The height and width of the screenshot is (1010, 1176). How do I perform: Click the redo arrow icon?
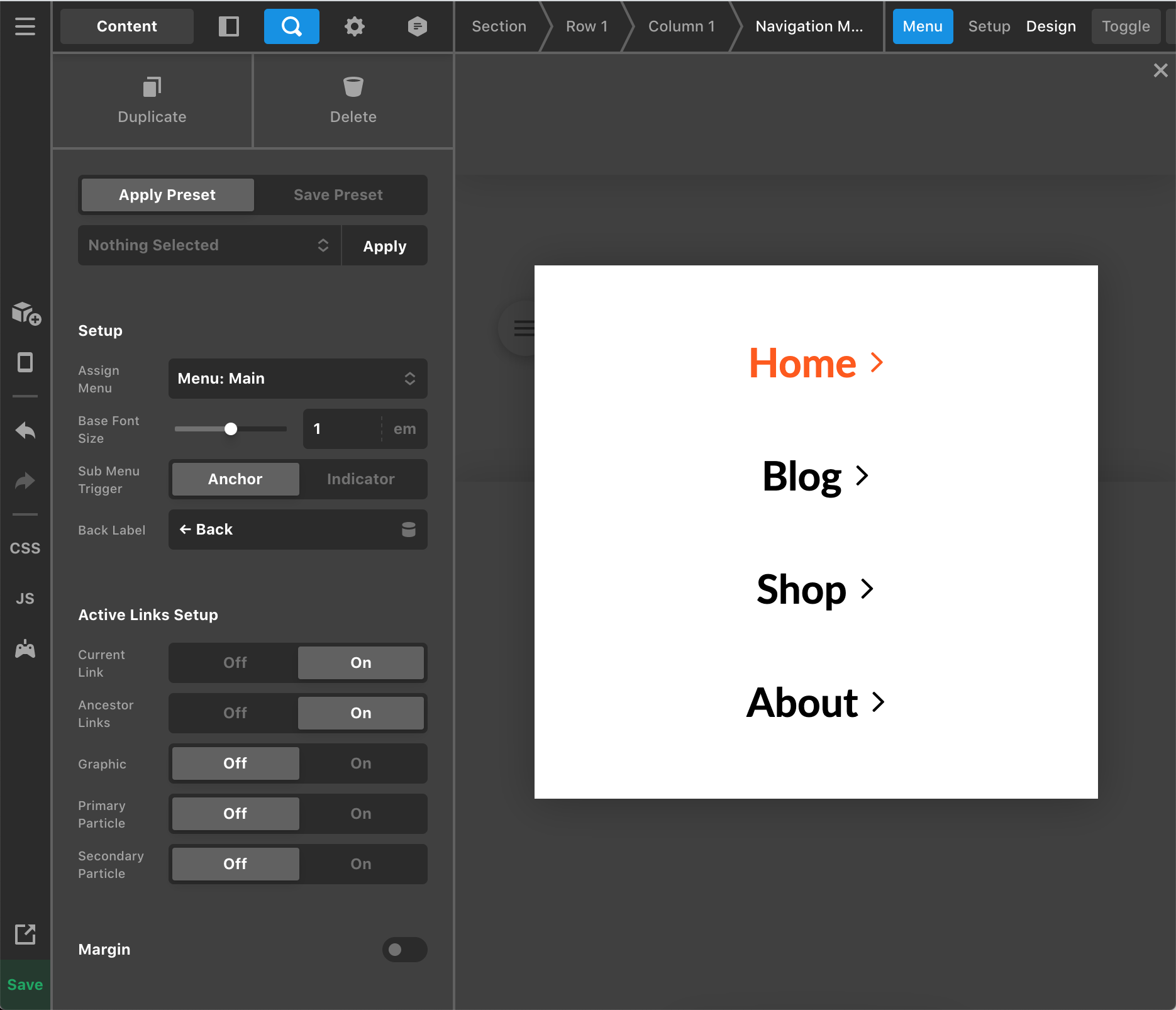(x=25, y=481)
